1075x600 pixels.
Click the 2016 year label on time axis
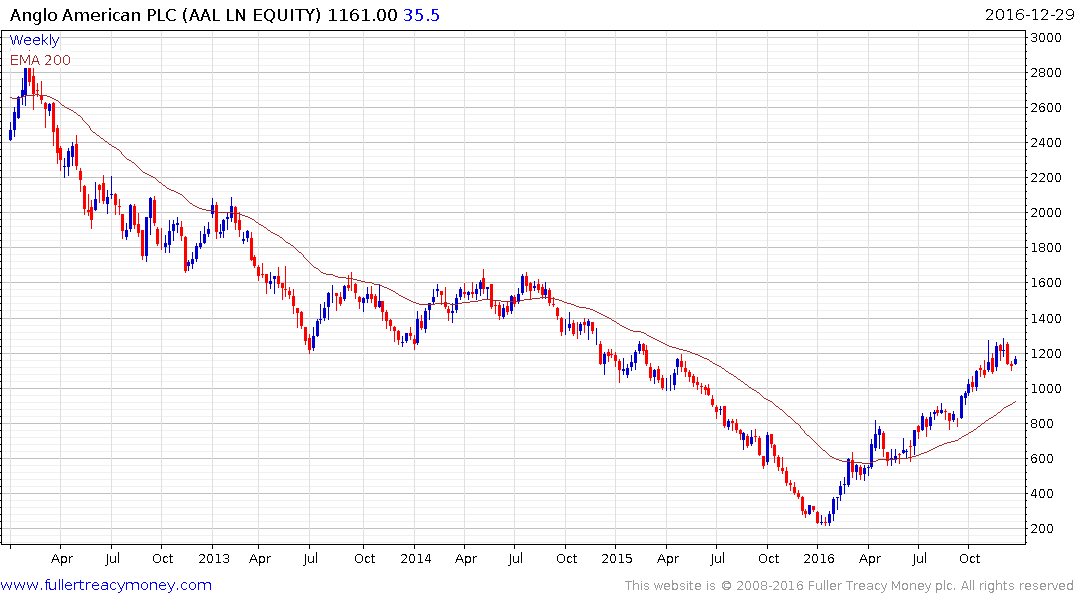click(x=819, y=559)
